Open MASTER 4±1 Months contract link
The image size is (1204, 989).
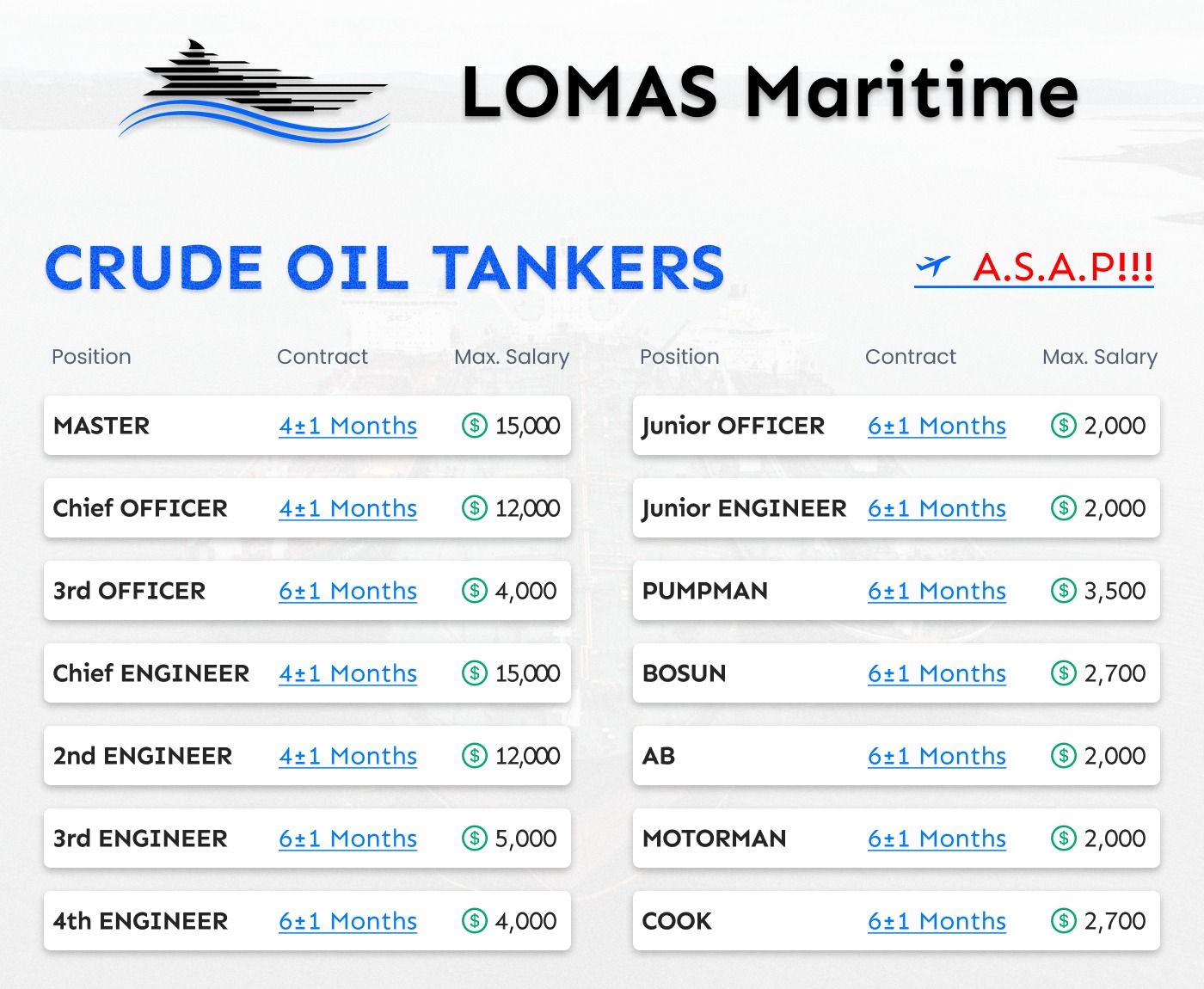click(347, 426)
